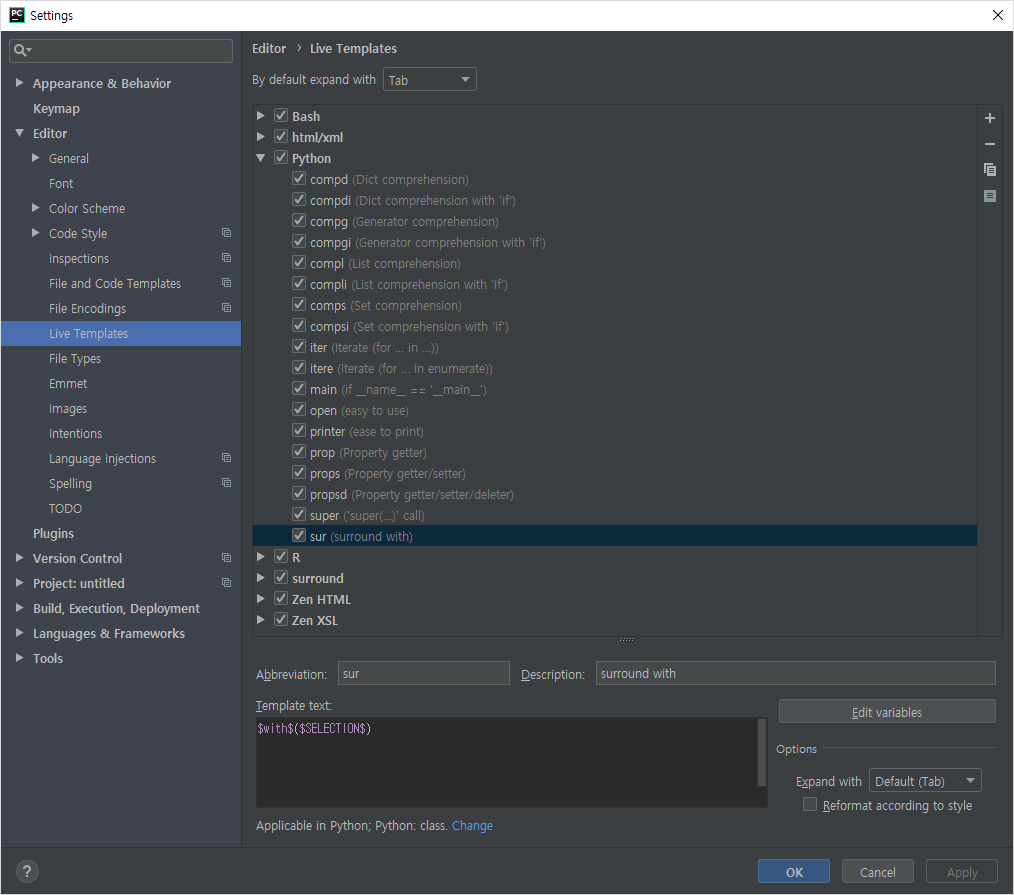The height and width of the screenshot is (895, 1014).
Task: Duplicate the selected live template
Action: click(x=989, y=170)
